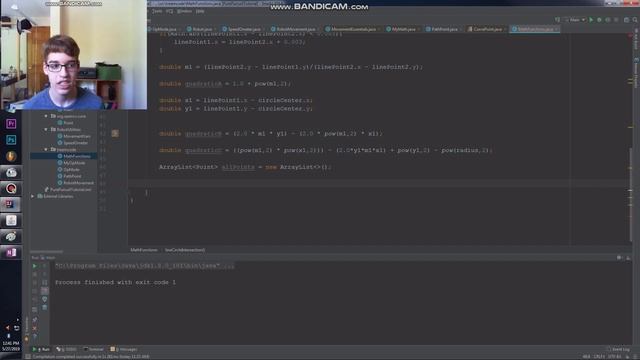Open the Messages tool window button
This screenshot has height=360, width=640.
point(124,349)
